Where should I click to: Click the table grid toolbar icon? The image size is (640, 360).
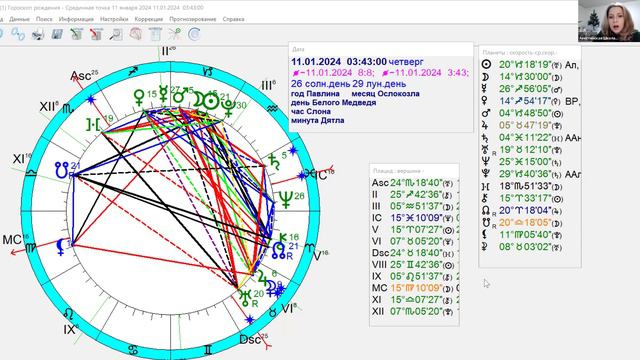tap(155, 34)
